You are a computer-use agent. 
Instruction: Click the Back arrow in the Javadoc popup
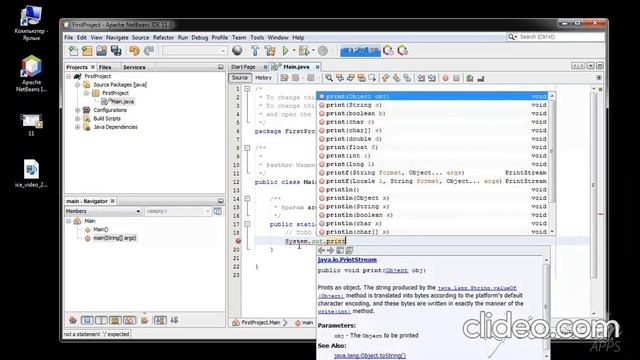point(322,250)
